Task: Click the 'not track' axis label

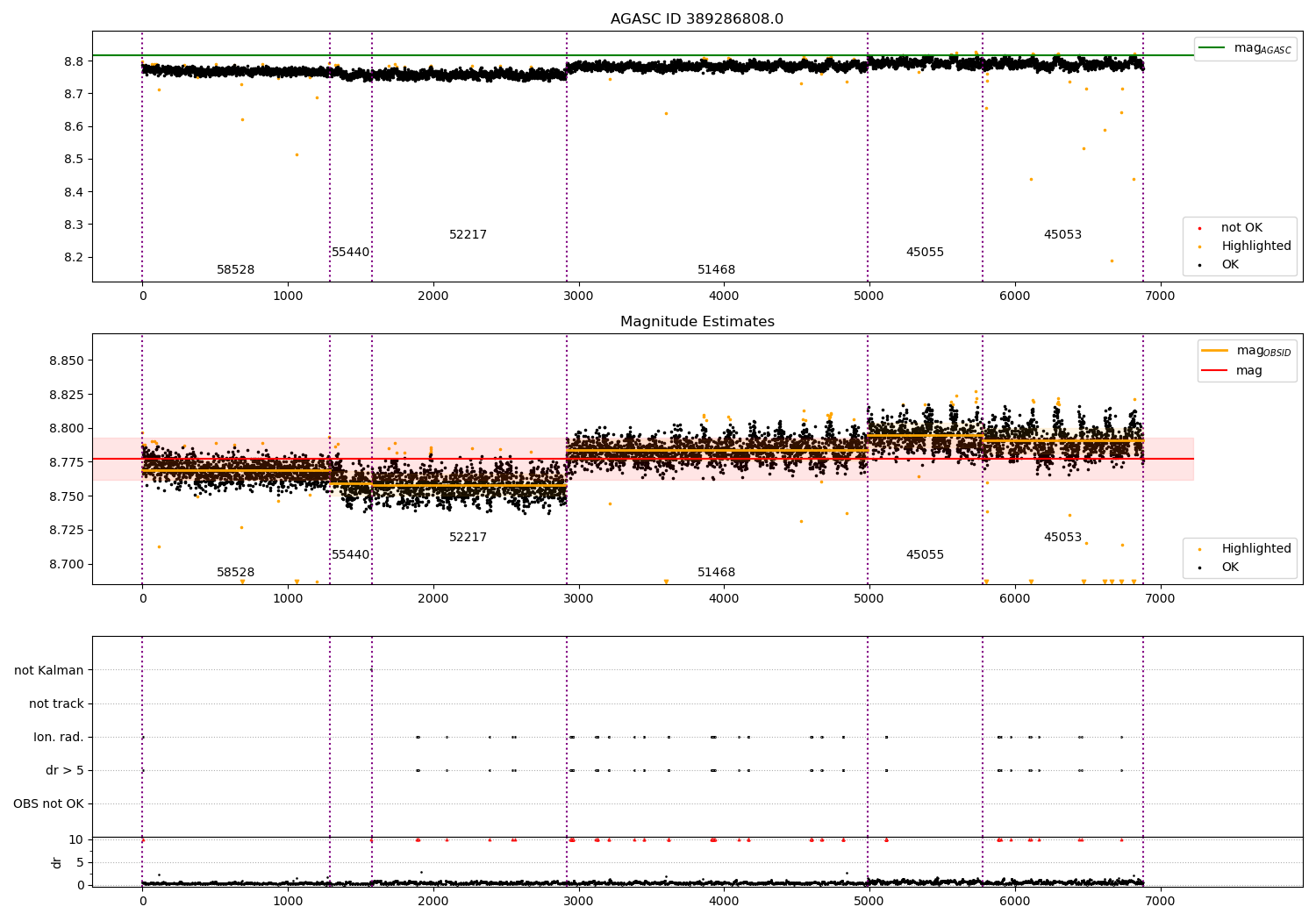Action: coord(56,703)
